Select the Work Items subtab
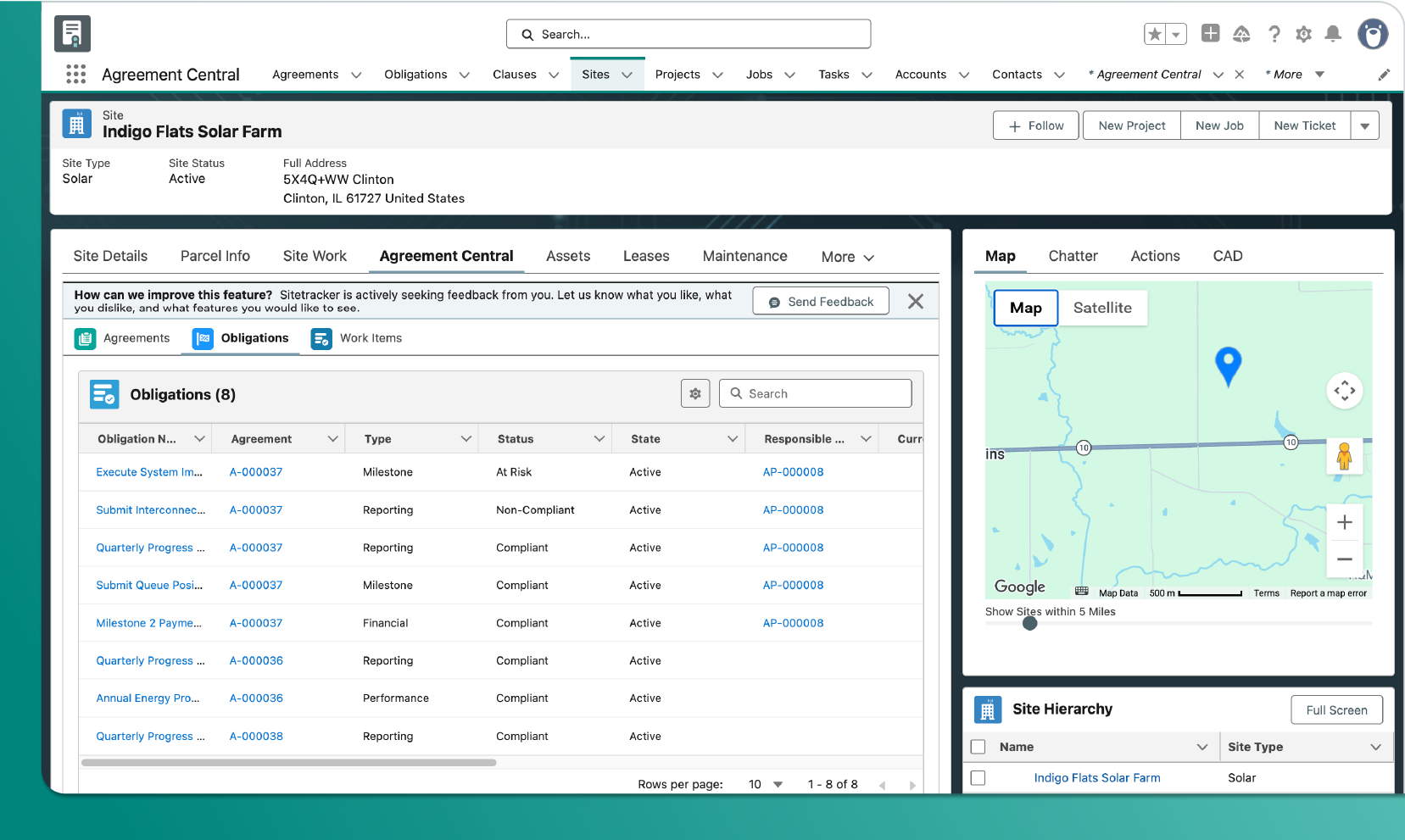 coord(357,338)
